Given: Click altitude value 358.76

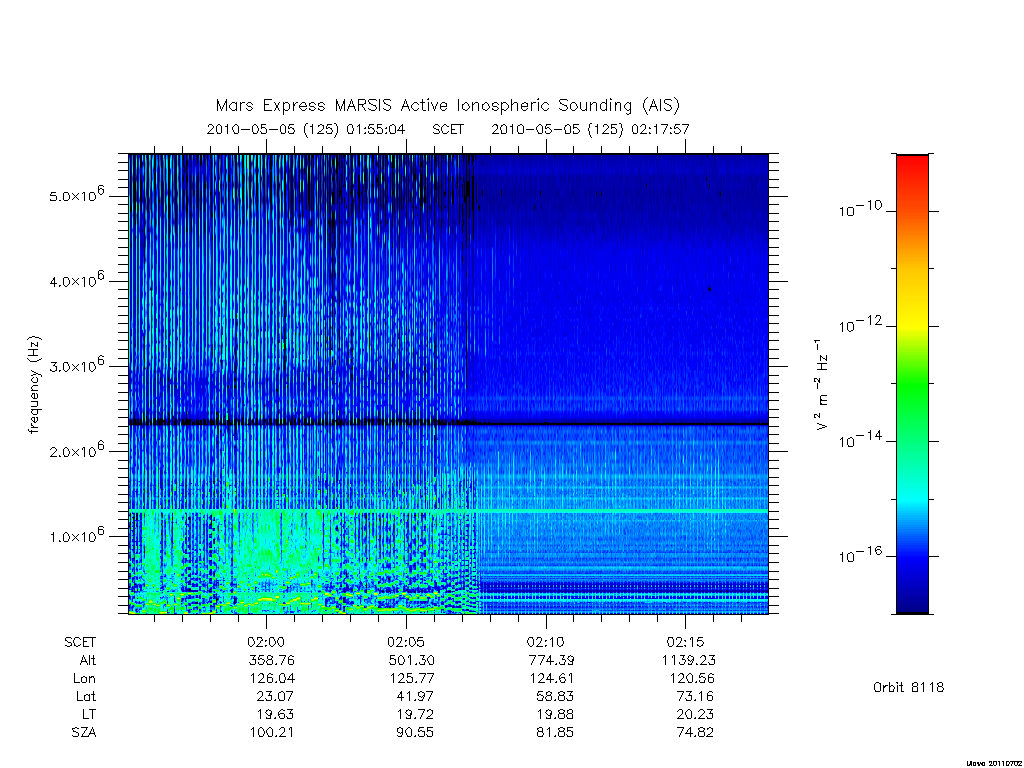Looking at the screenshot, I should [x=272, y=660].
